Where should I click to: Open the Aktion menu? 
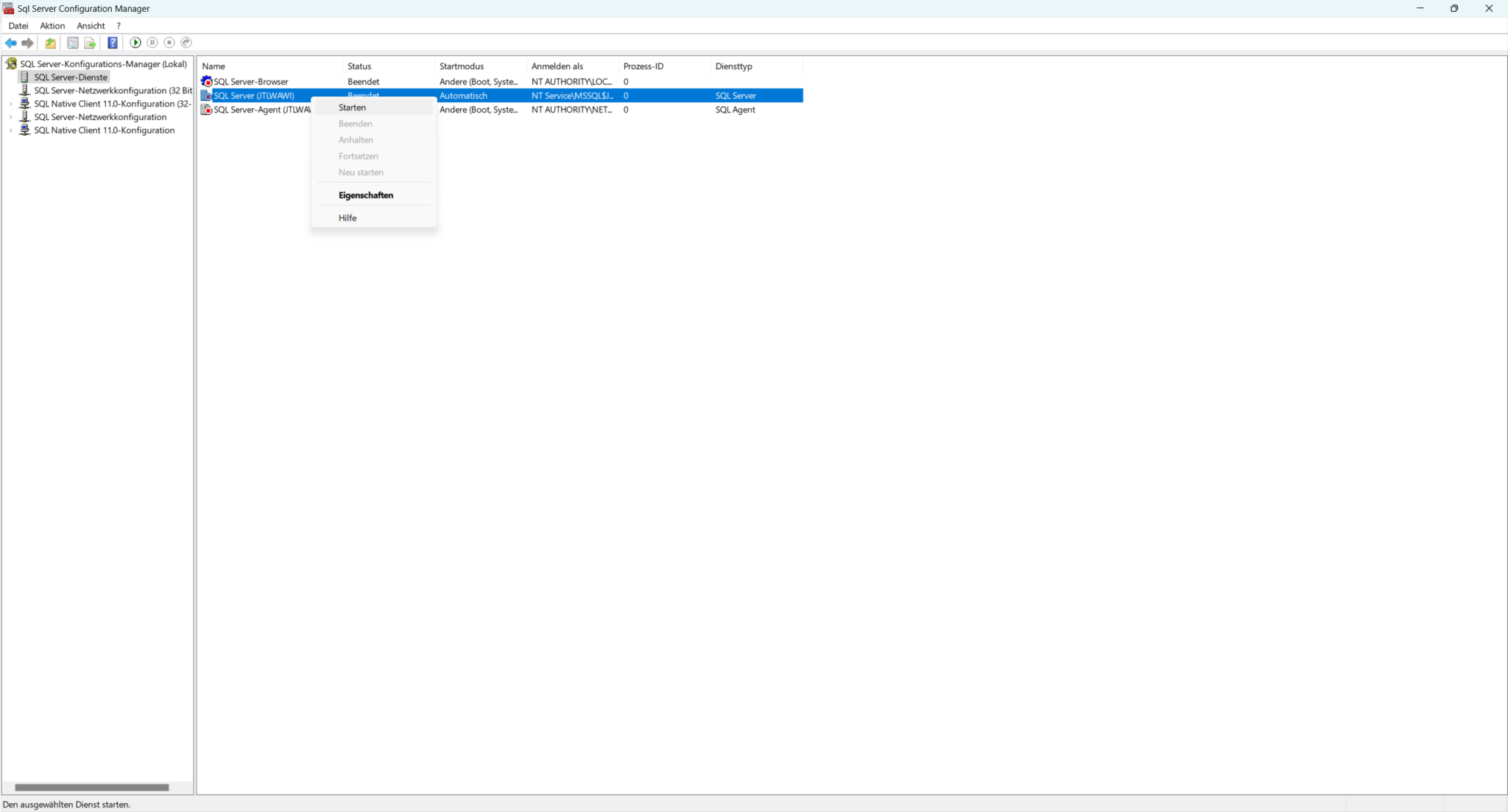pos(52,26)
